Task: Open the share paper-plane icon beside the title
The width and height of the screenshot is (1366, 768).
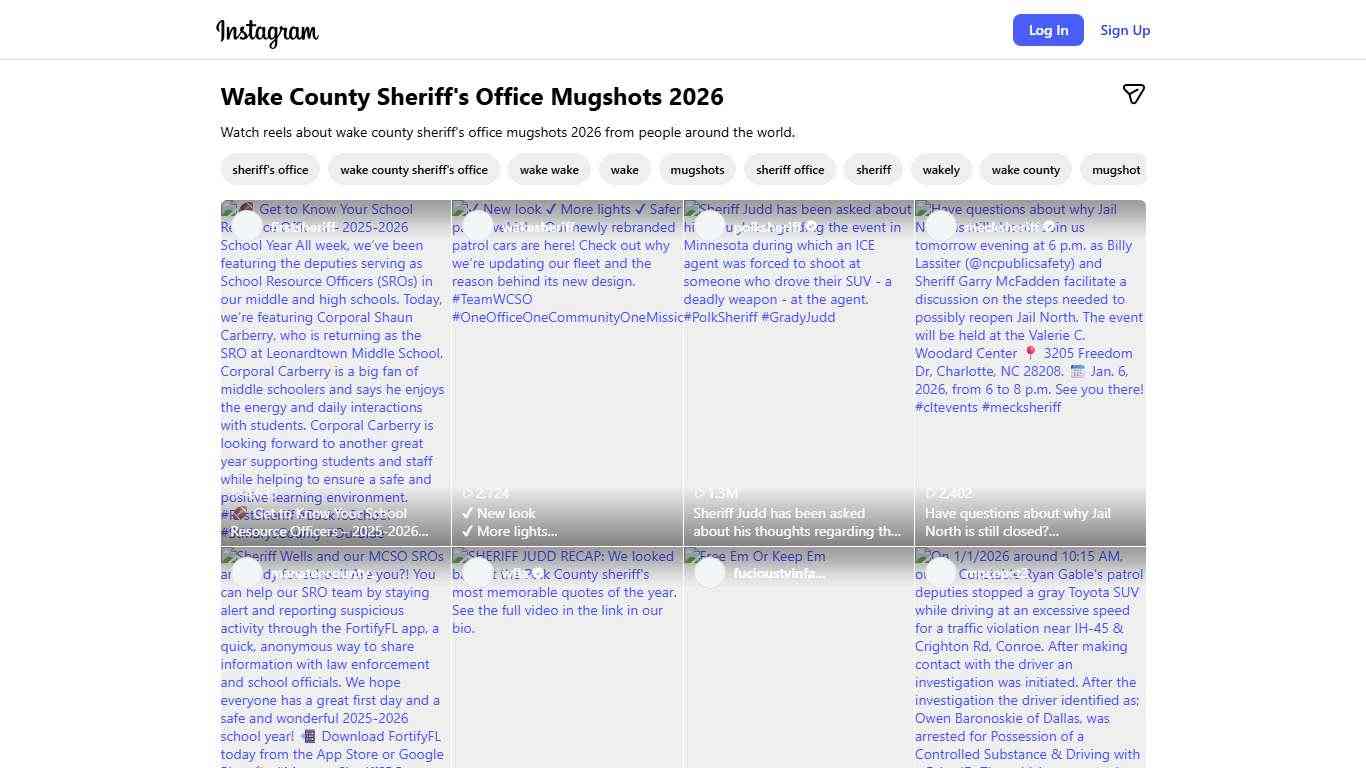Action: [1134, 94]
